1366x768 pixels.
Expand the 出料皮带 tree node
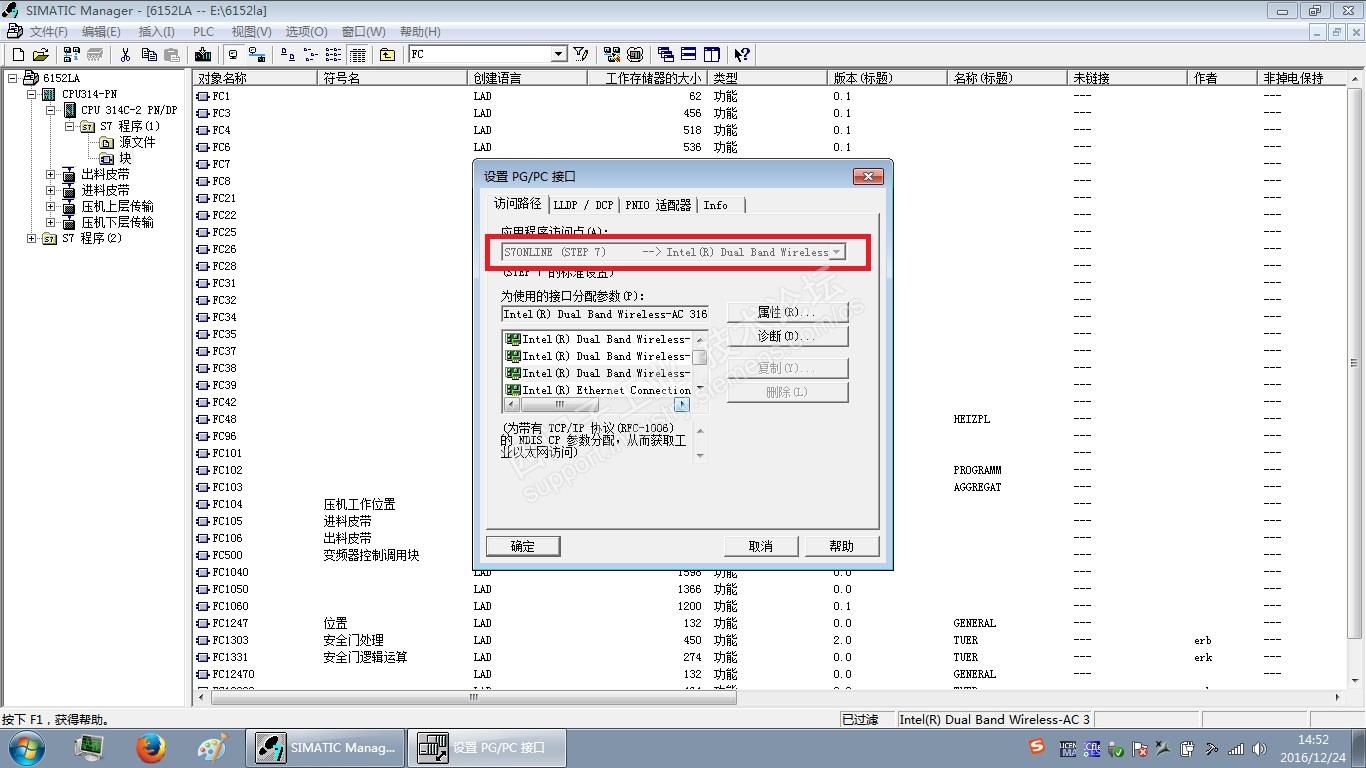tap(50, 174)
